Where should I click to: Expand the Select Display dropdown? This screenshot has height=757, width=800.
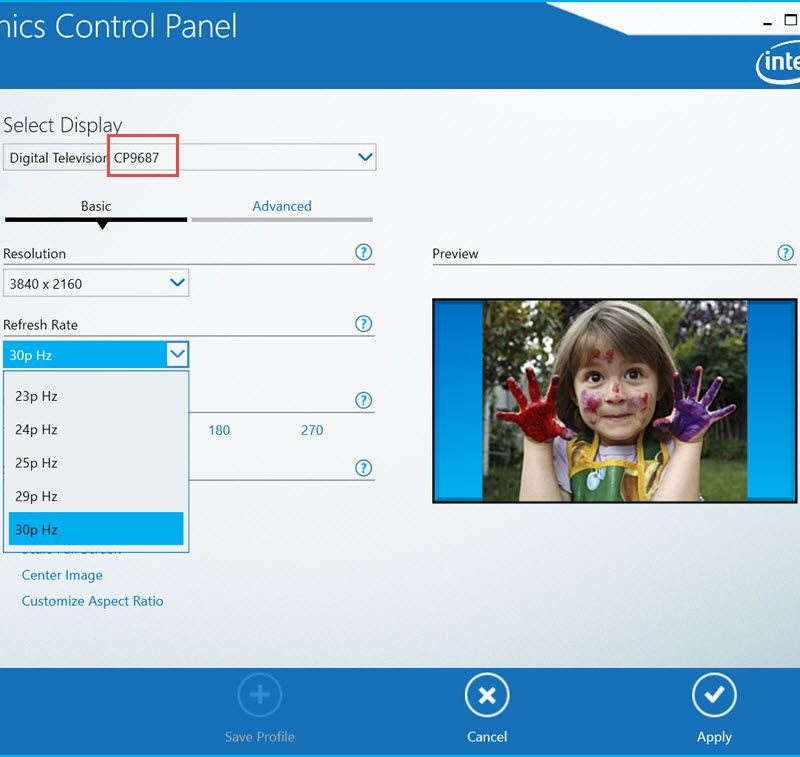click(x=365, y=157)
